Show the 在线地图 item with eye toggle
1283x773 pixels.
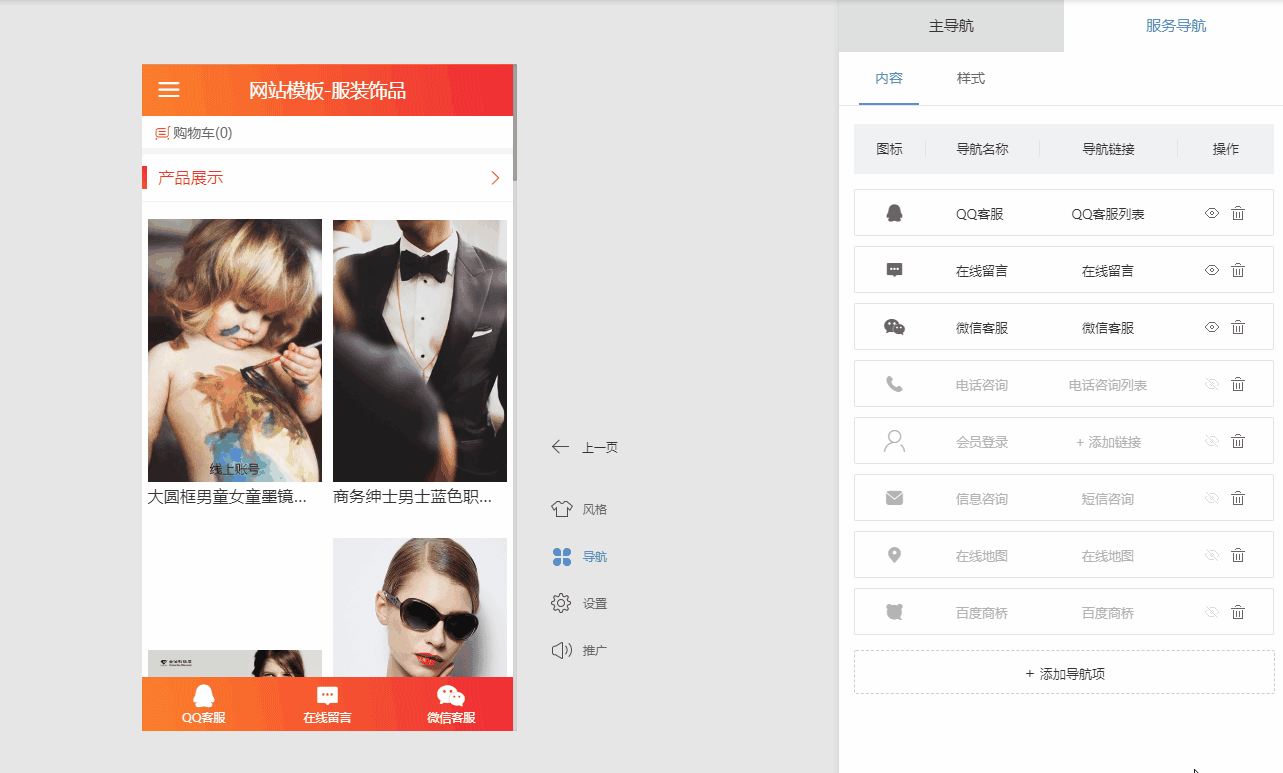[1212, 555]
